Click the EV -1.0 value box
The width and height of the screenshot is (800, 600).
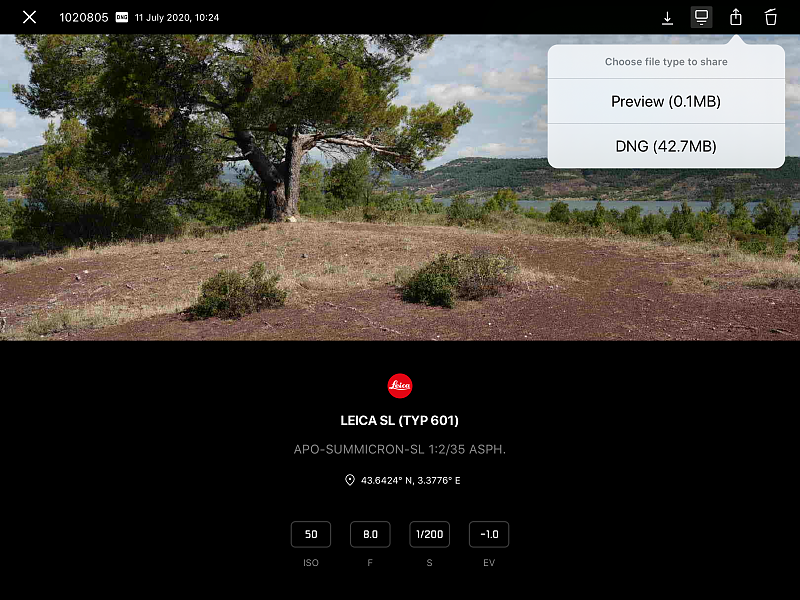489,535
